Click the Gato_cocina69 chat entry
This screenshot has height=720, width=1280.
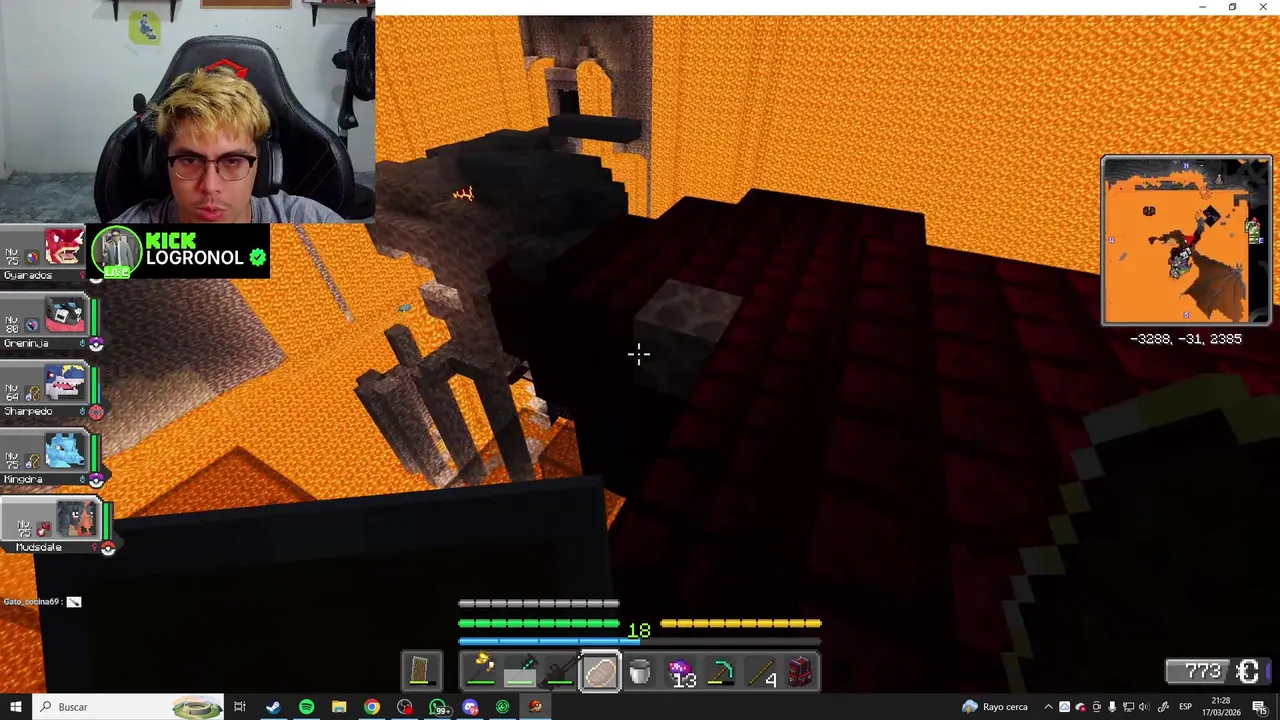click(42, 602)
